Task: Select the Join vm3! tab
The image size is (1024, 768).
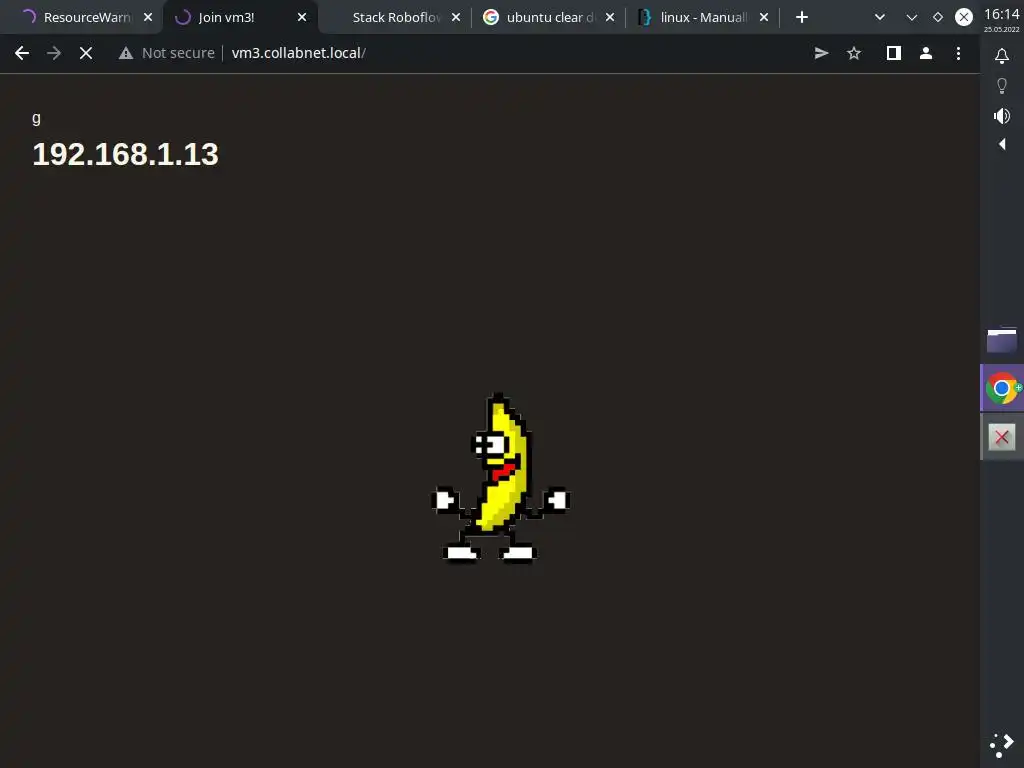Action: (241, 17)
